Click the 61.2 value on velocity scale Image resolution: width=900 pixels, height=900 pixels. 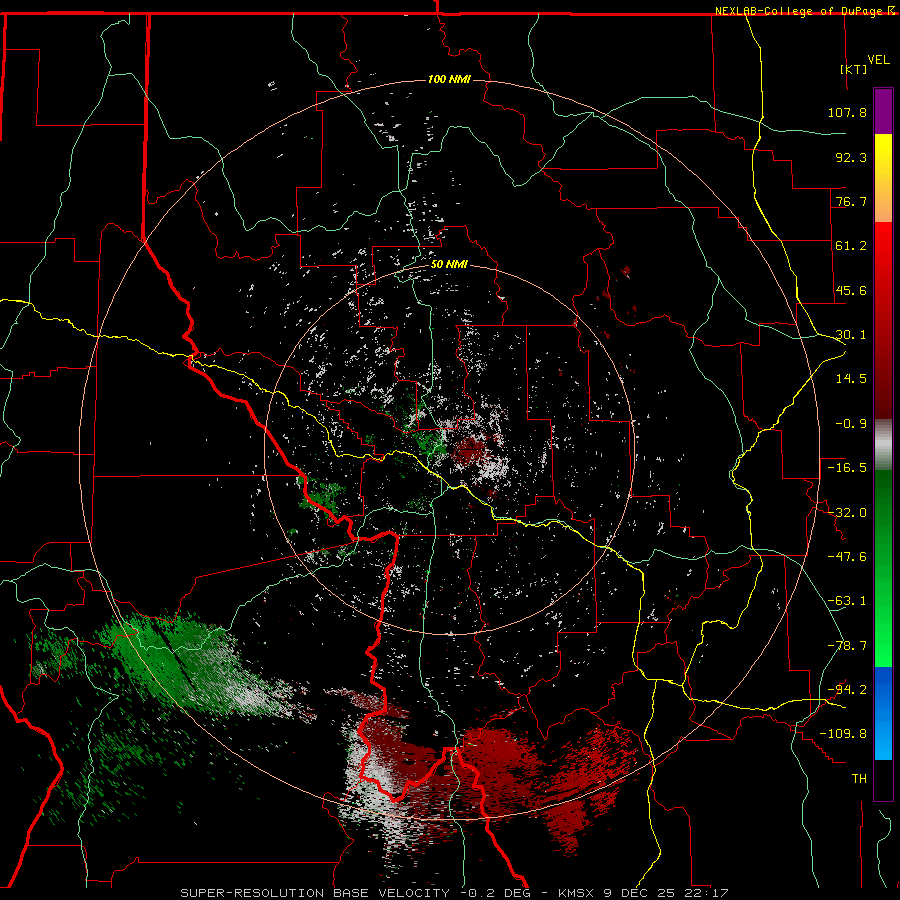tap(851, 246)
